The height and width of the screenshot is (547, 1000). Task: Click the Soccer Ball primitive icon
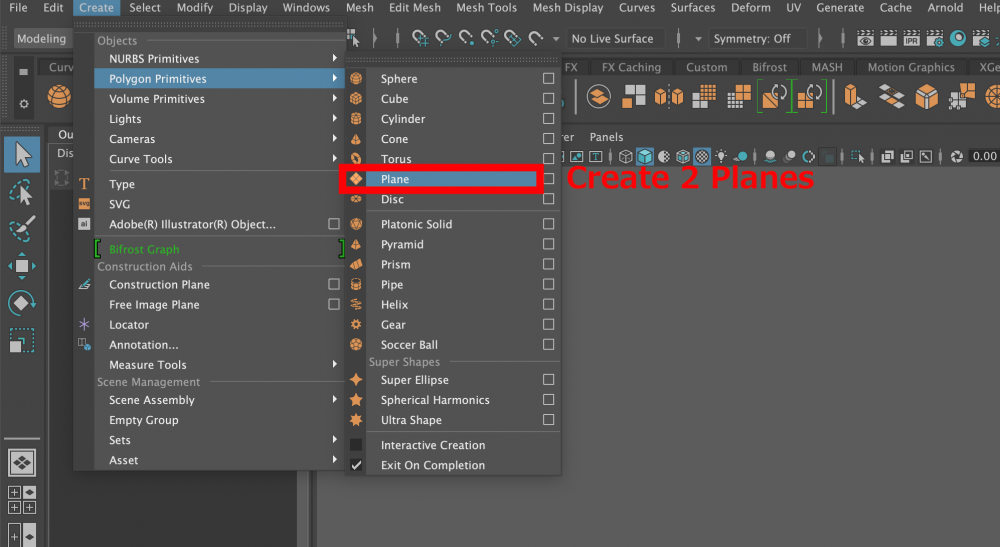[356, 345]
